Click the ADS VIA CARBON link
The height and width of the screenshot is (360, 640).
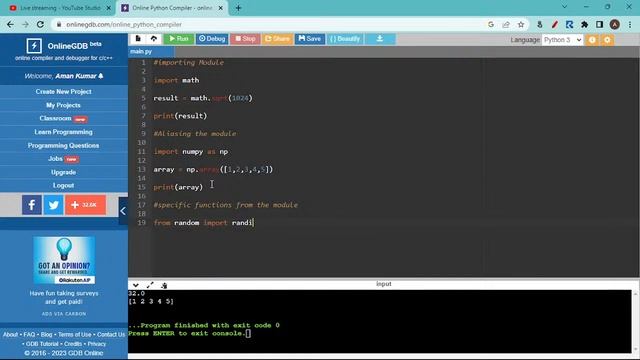(x=64, y=314)
